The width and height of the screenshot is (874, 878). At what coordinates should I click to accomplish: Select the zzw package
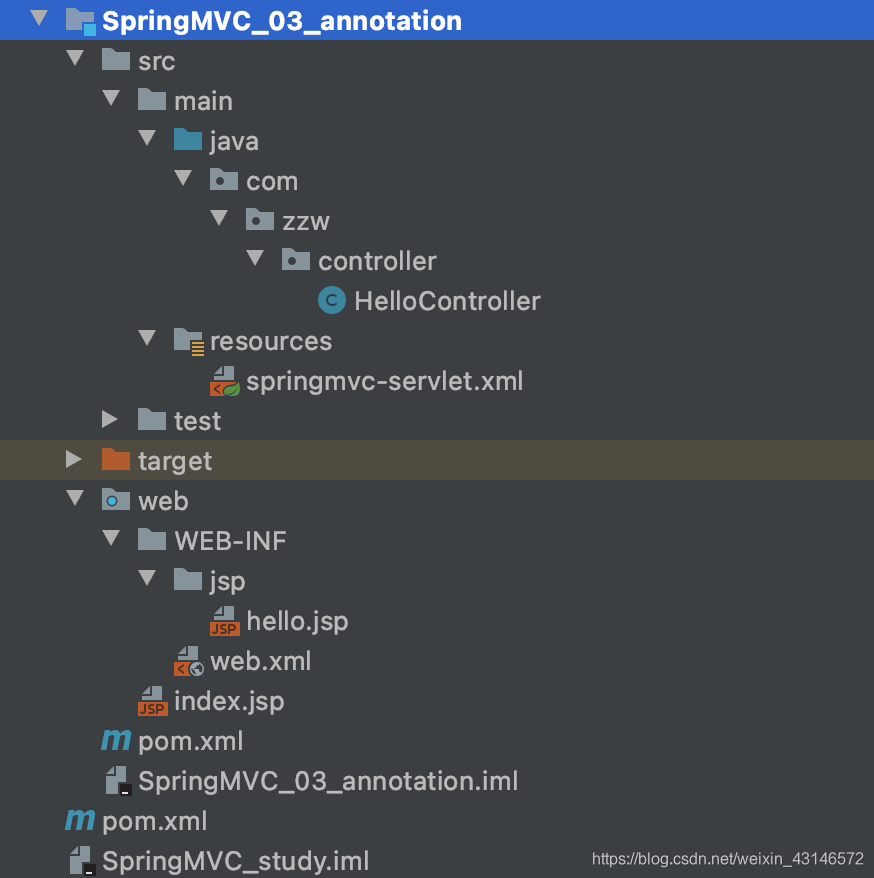306,221
